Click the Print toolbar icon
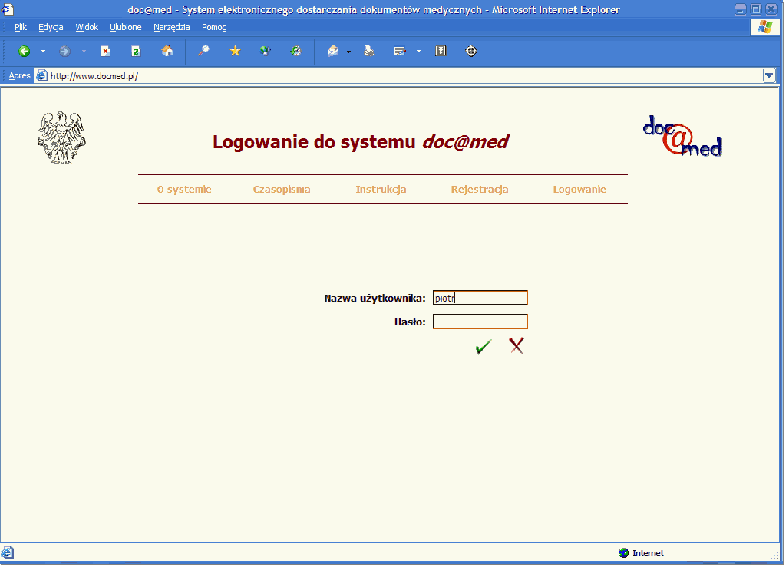 (369, 51)
